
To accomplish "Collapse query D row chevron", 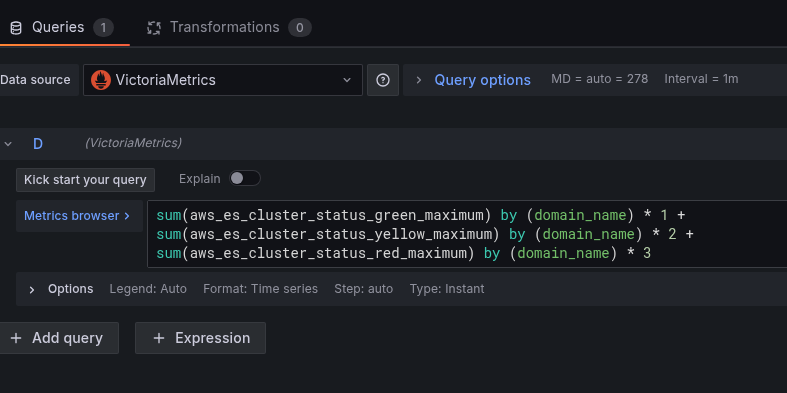I will point(8,144).
